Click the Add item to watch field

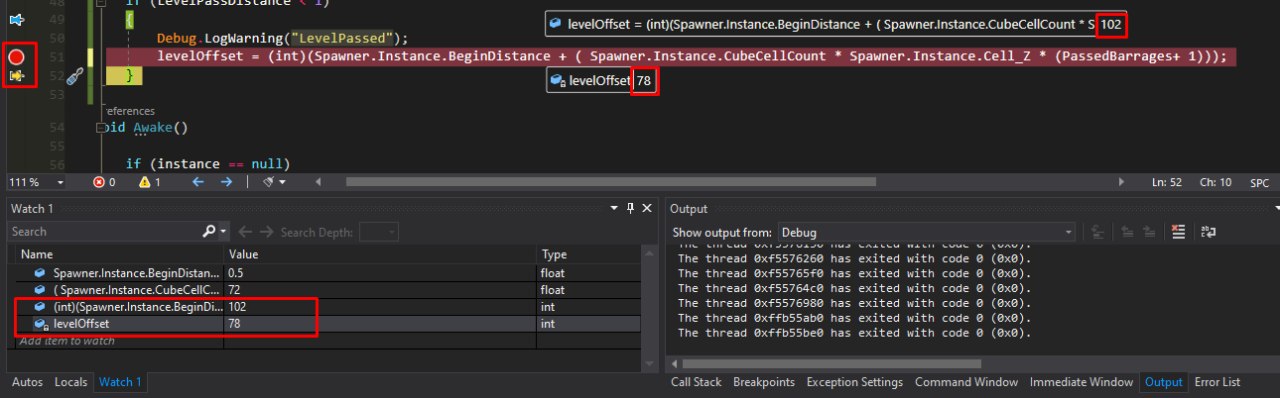click(119, 341)
